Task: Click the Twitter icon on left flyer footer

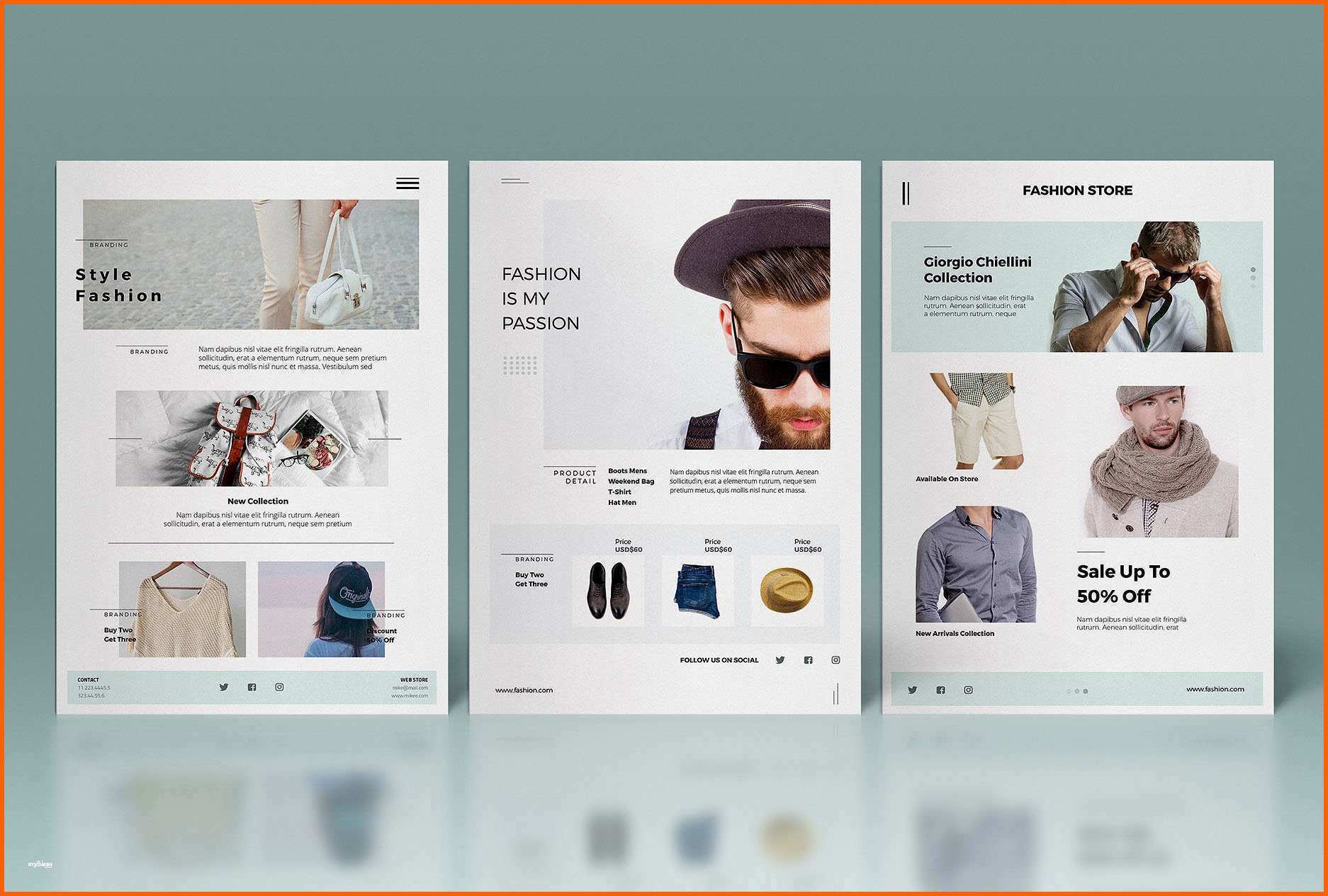Action: pyautogui.click(x=224, y=687)
